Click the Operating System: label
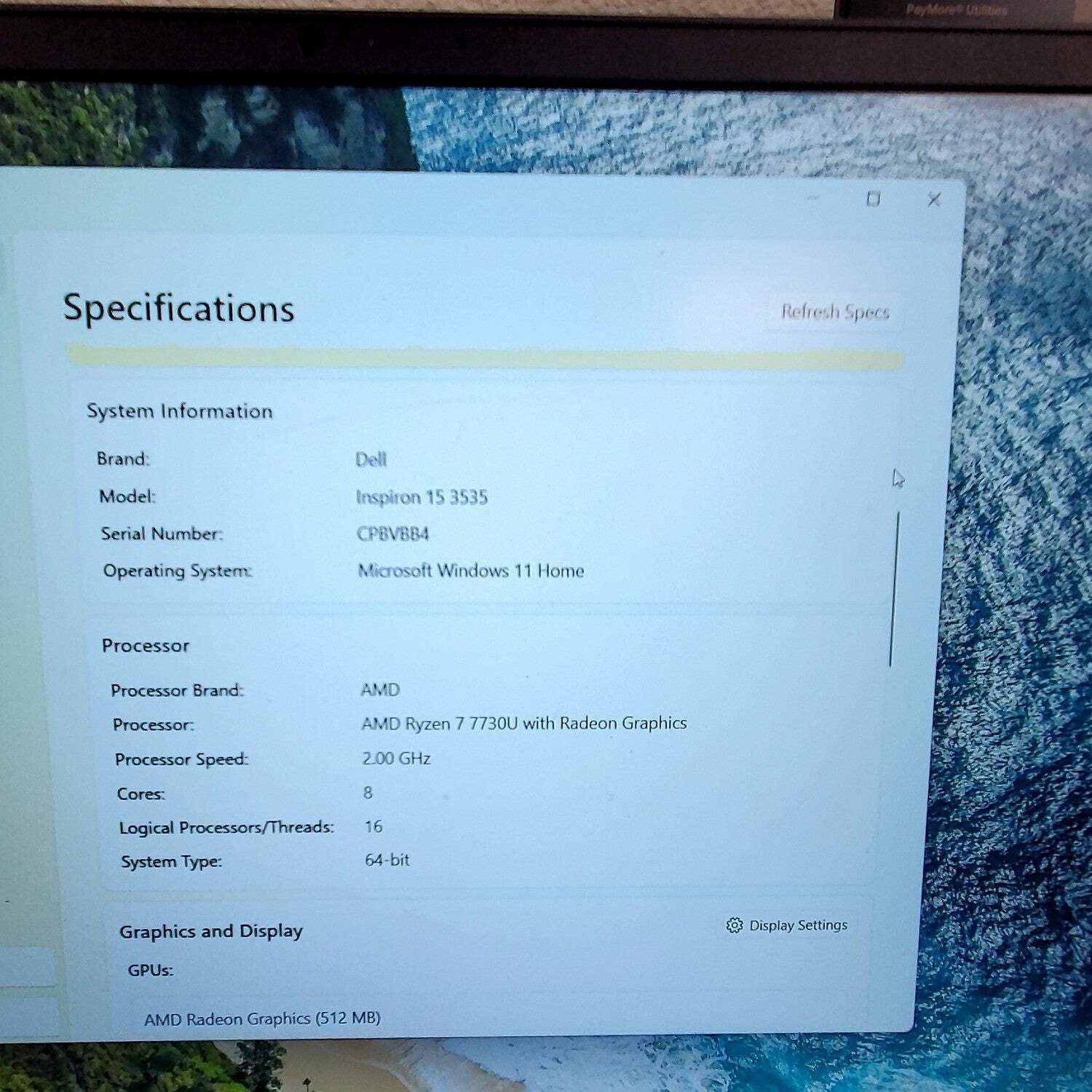Viewport: 1092px width, 1092px height. coord(178,571)
